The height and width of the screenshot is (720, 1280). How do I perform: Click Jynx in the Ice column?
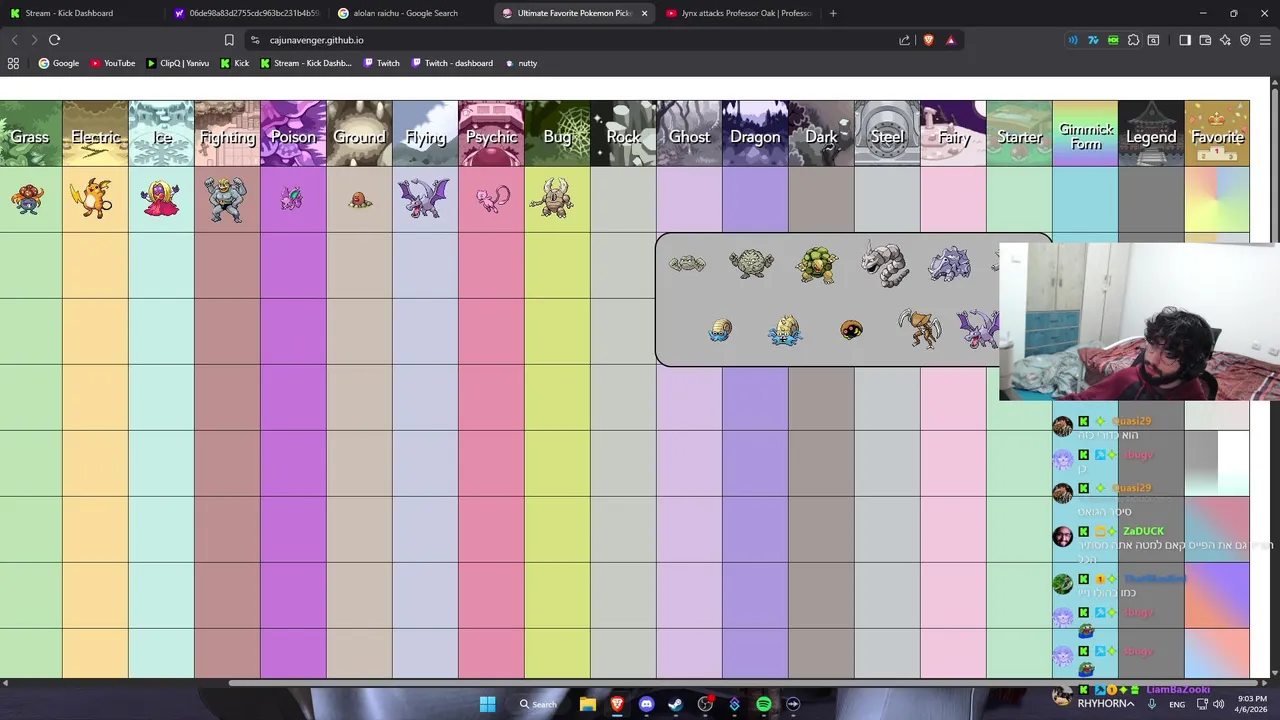(x=160, y=199)
